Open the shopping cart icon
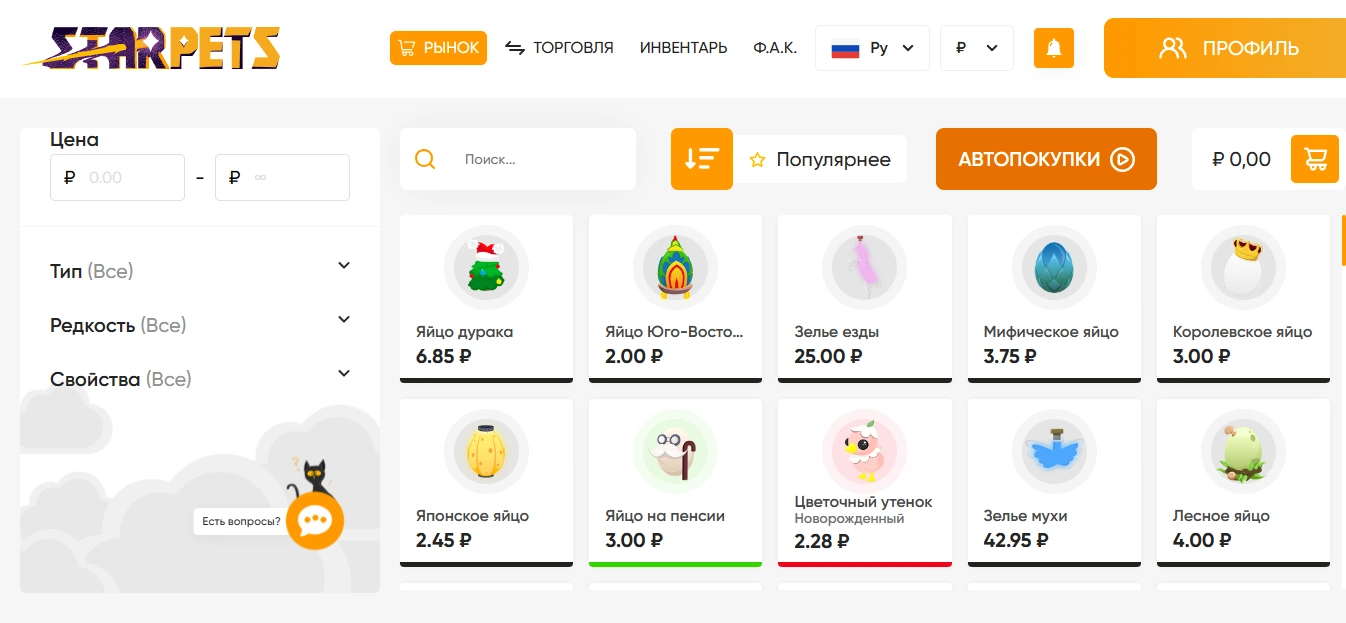The width and height of the screenshot is (1346, 623). coord(1315,159)
